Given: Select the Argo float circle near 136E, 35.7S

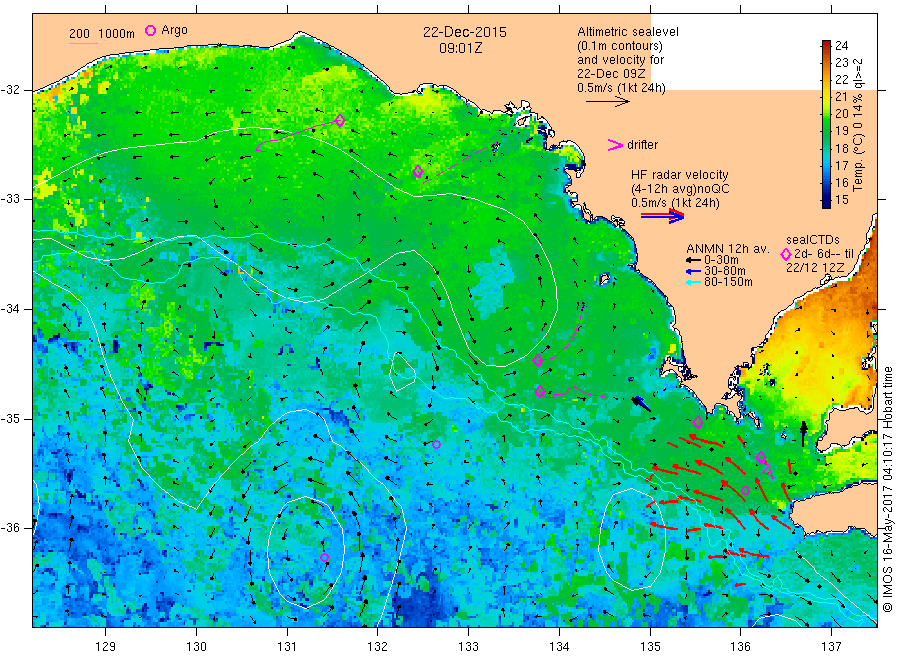Looking at the screenshot, I should (x=746, y=490).
